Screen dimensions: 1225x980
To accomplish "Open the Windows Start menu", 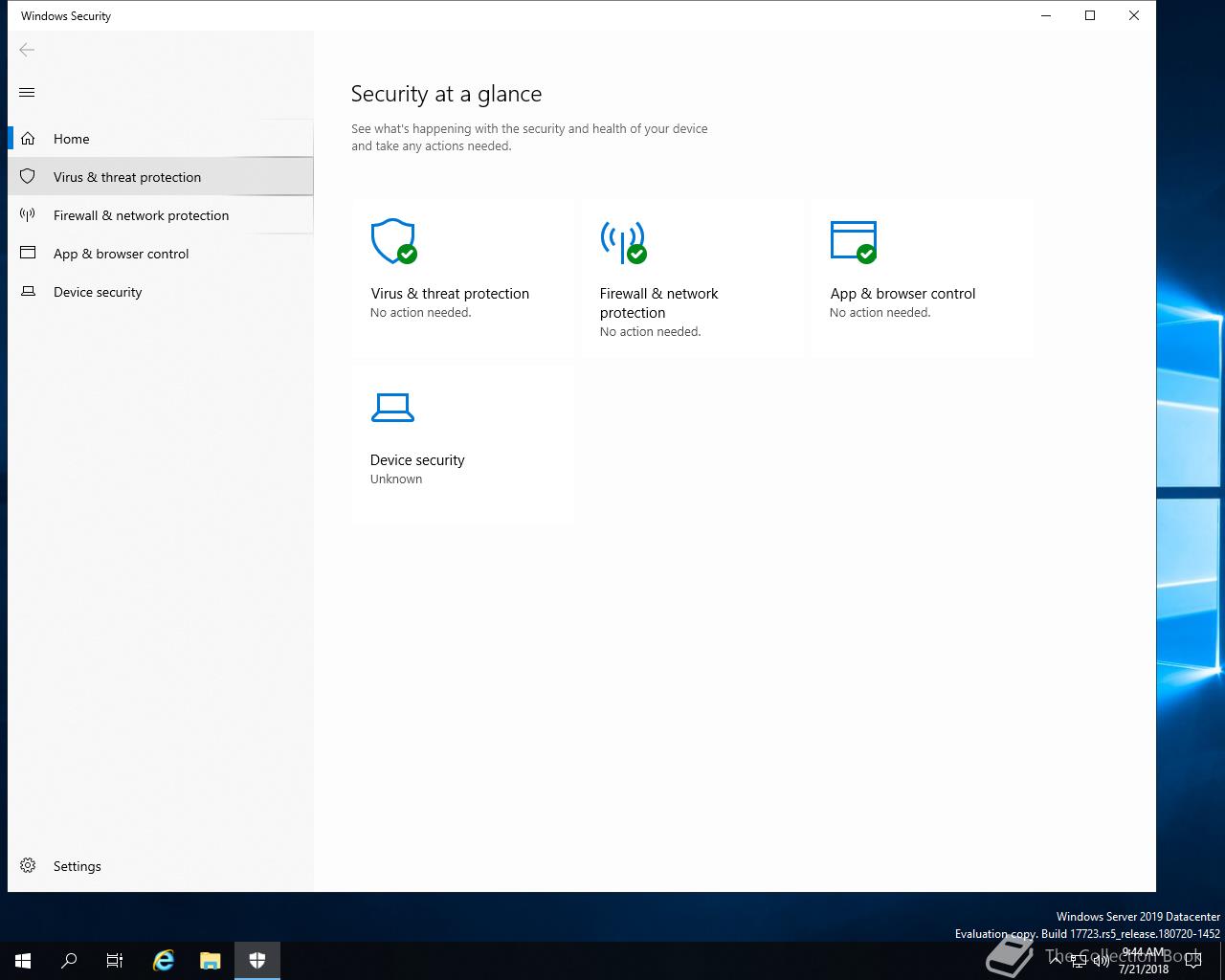I will (23, 961).
